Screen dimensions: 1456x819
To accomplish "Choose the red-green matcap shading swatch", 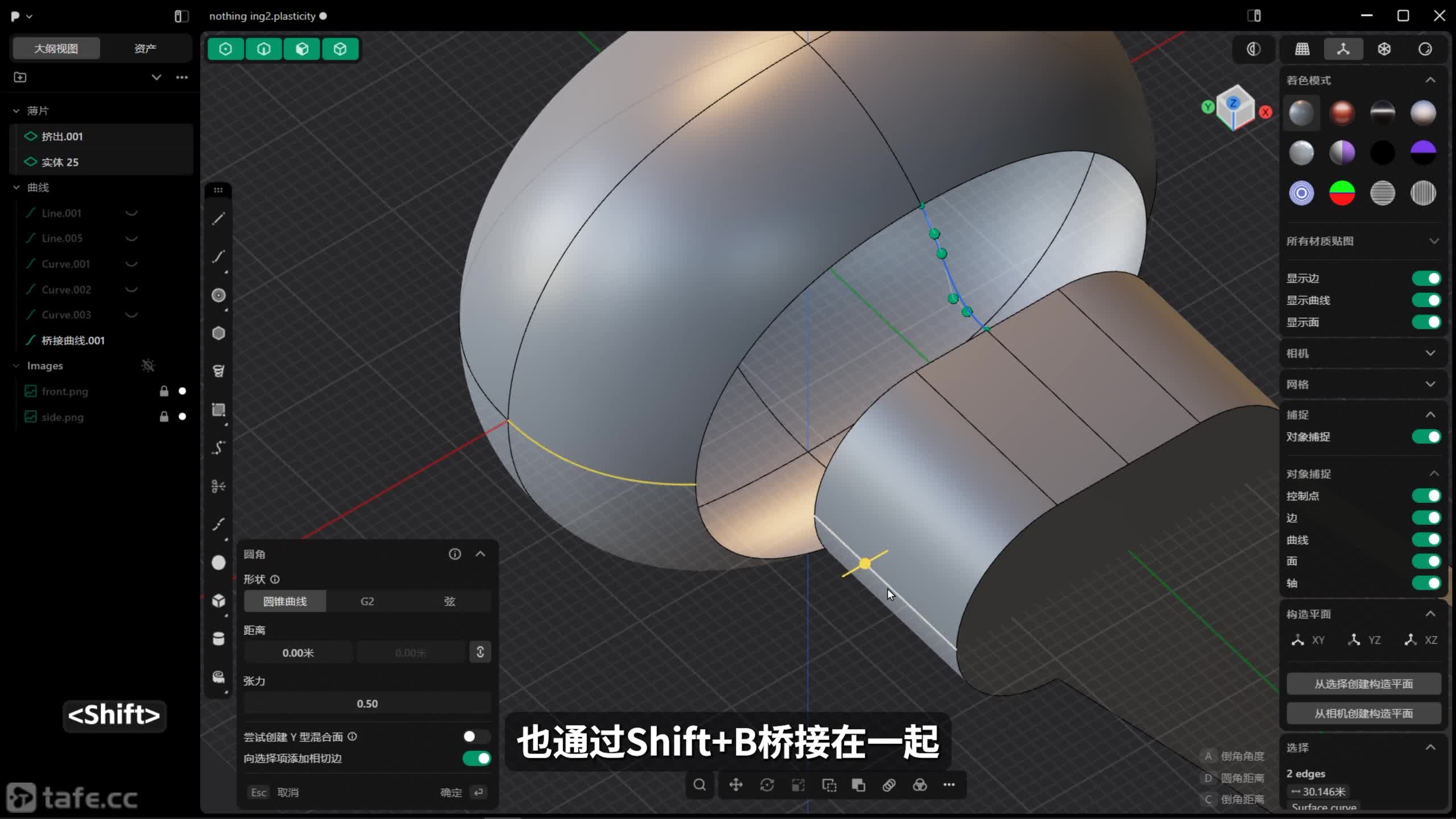I will pos(1342,193).
